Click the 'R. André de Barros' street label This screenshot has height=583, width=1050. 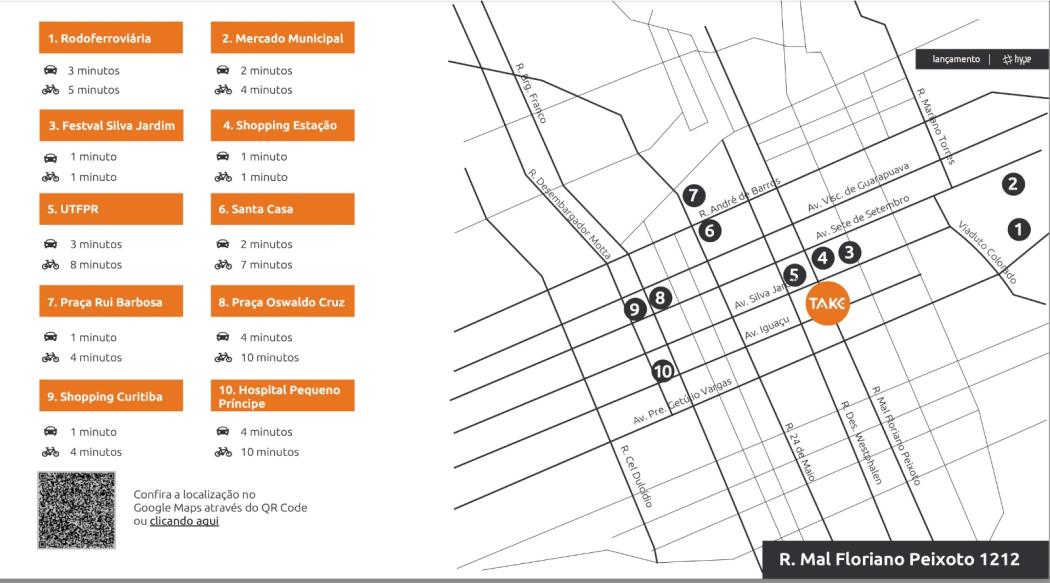tap(739, 198)
